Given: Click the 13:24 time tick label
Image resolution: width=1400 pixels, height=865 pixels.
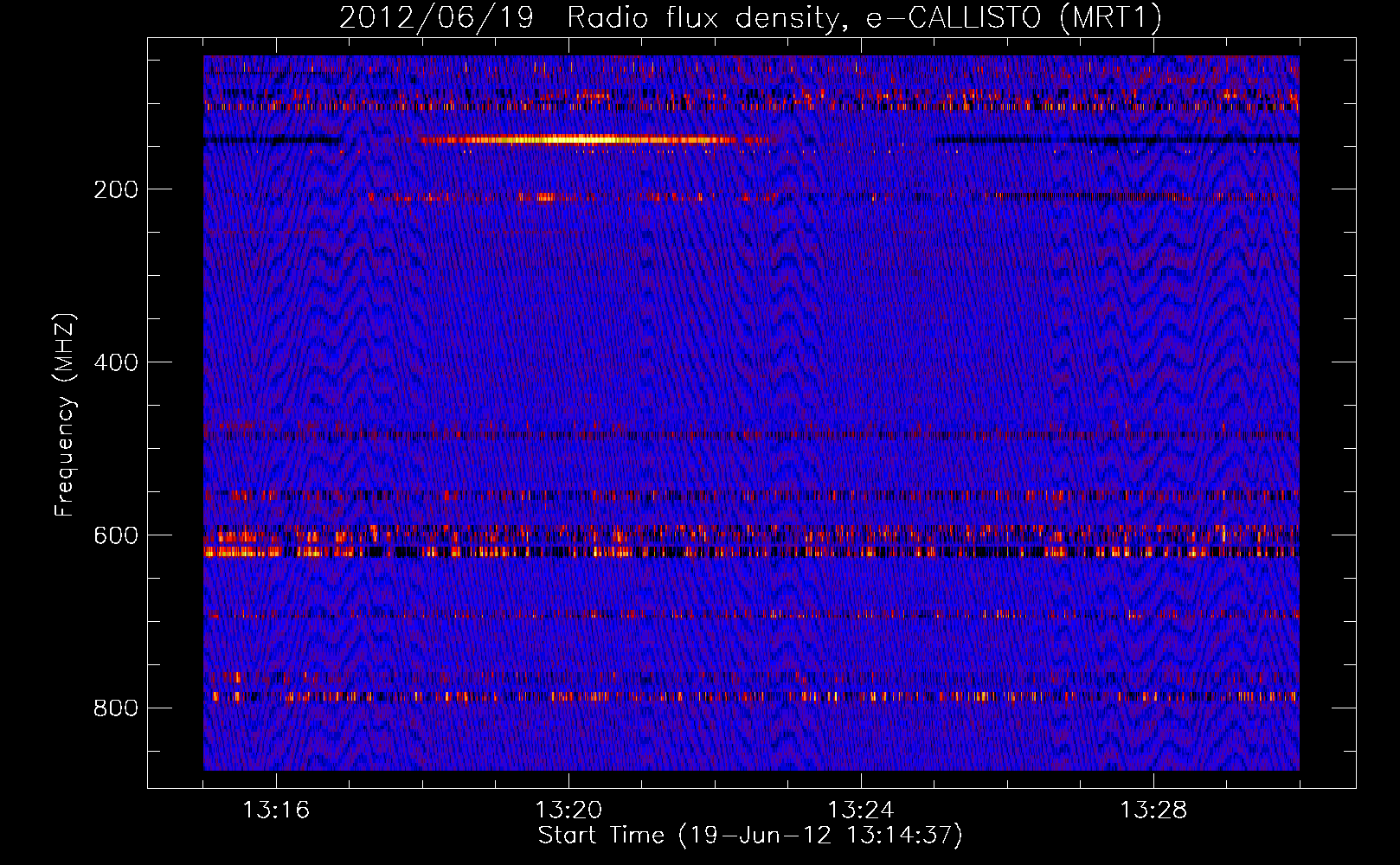Looking at the screenshot, I should click(861, 810).
